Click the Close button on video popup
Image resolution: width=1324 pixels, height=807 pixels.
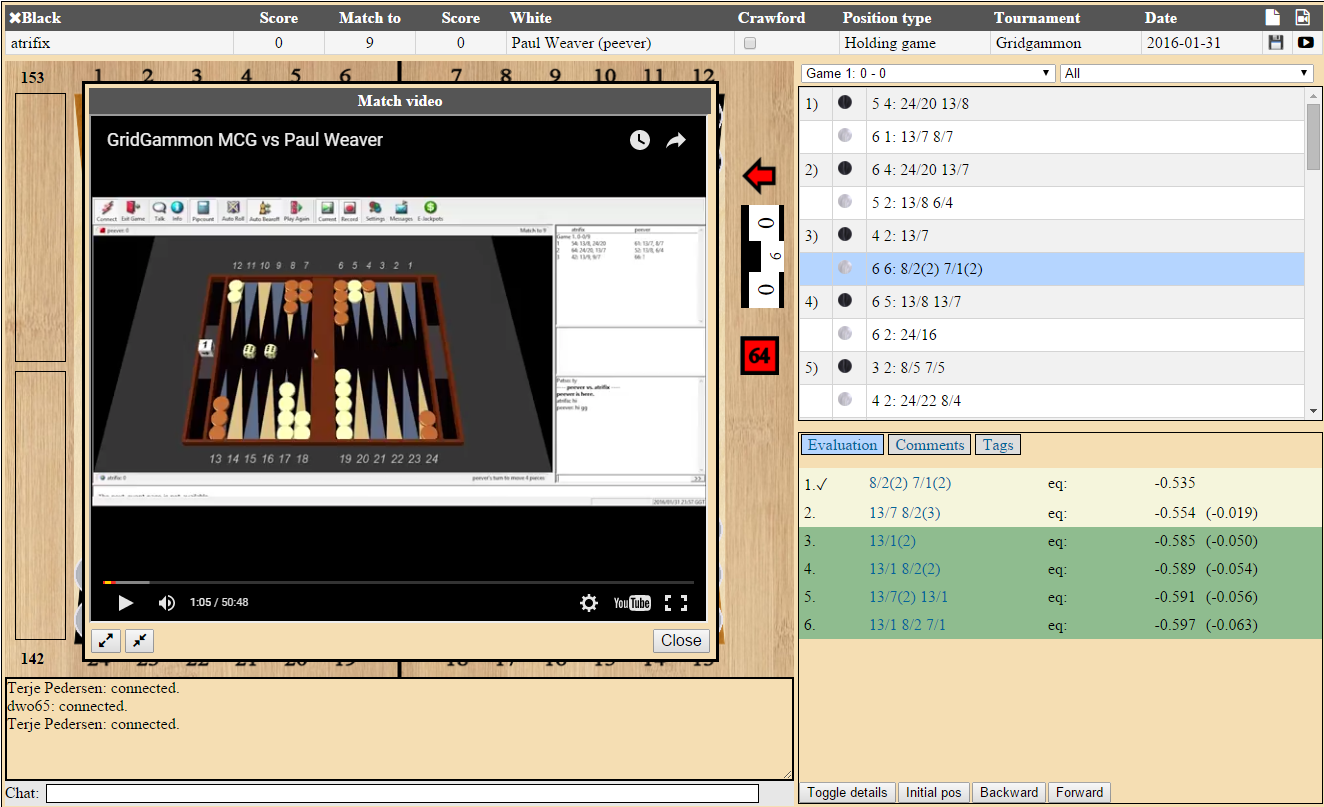[x=681, y=640]
